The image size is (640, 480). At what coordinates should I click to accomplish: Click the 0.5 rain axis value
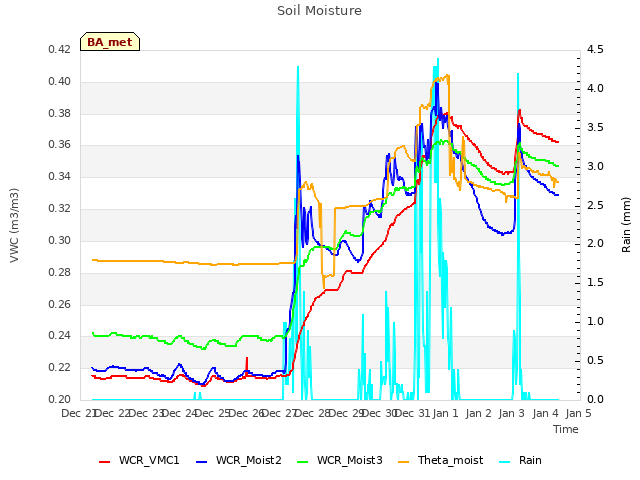click(x=595, y=360)
